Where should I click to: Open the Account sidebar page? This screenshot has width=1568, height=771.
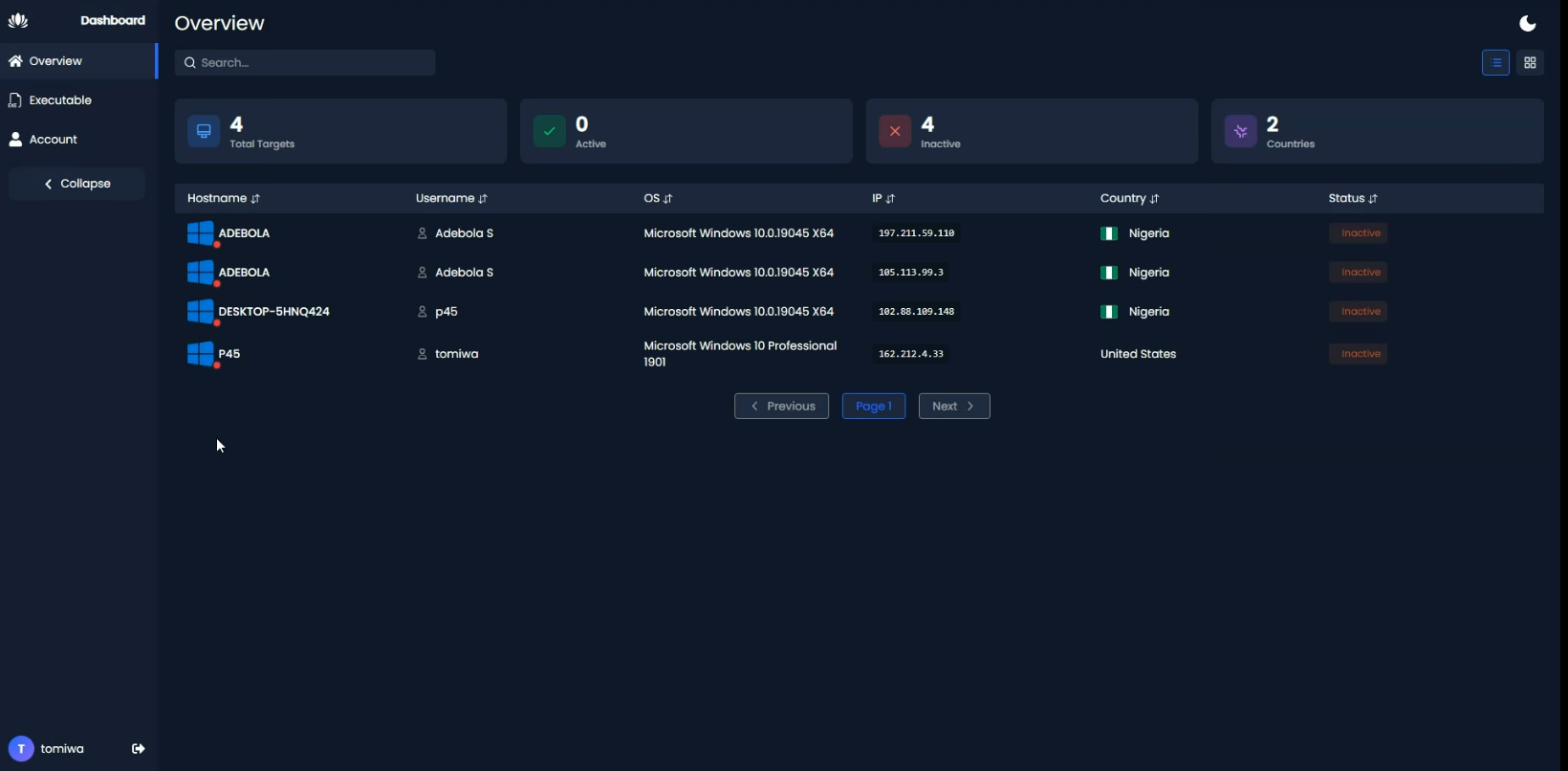(78, 140)
